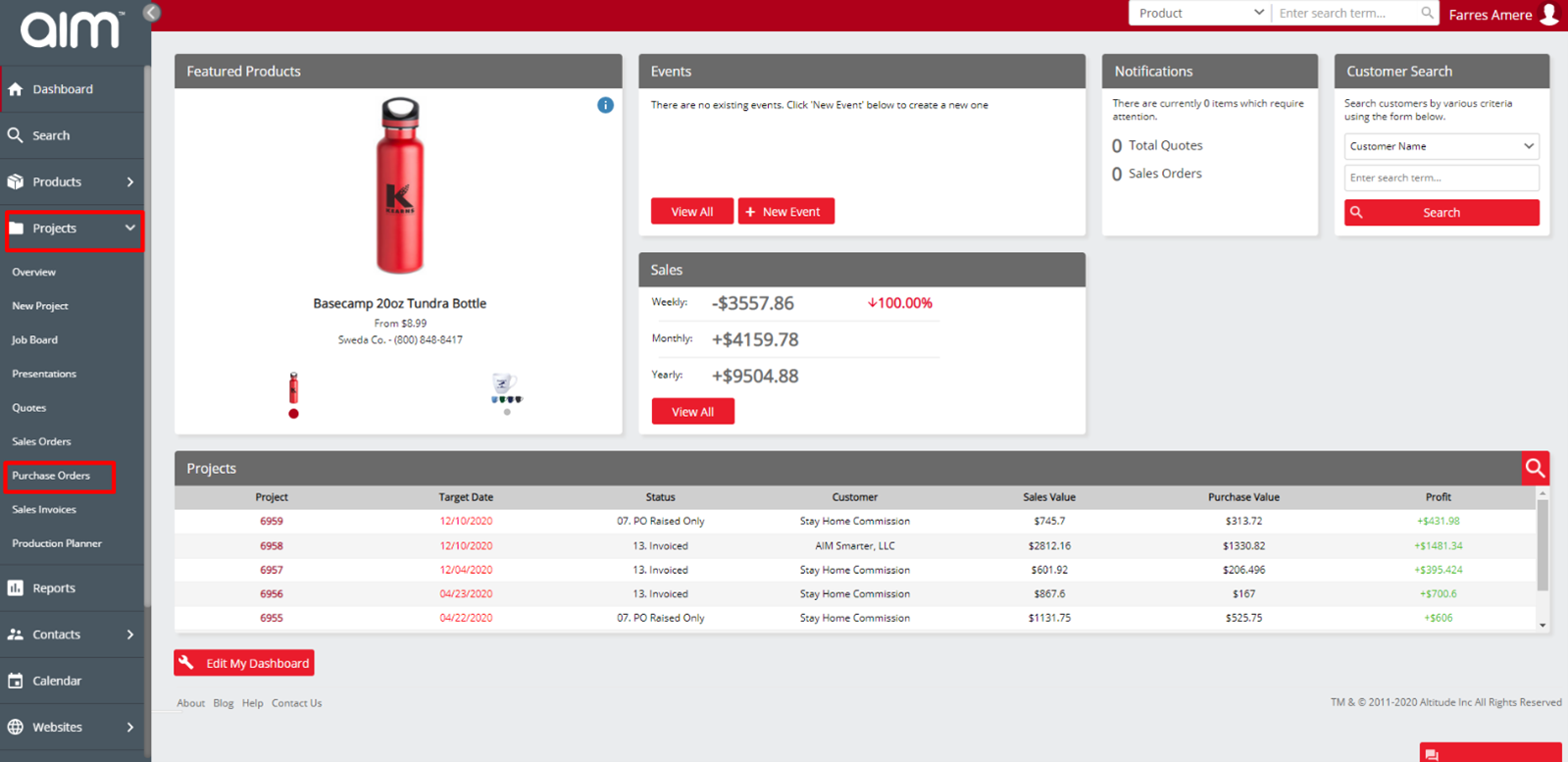The image size is (1568, 762).
Task: Open the Blog footer link
Action: pyautogui.click(x=224, y=703)
